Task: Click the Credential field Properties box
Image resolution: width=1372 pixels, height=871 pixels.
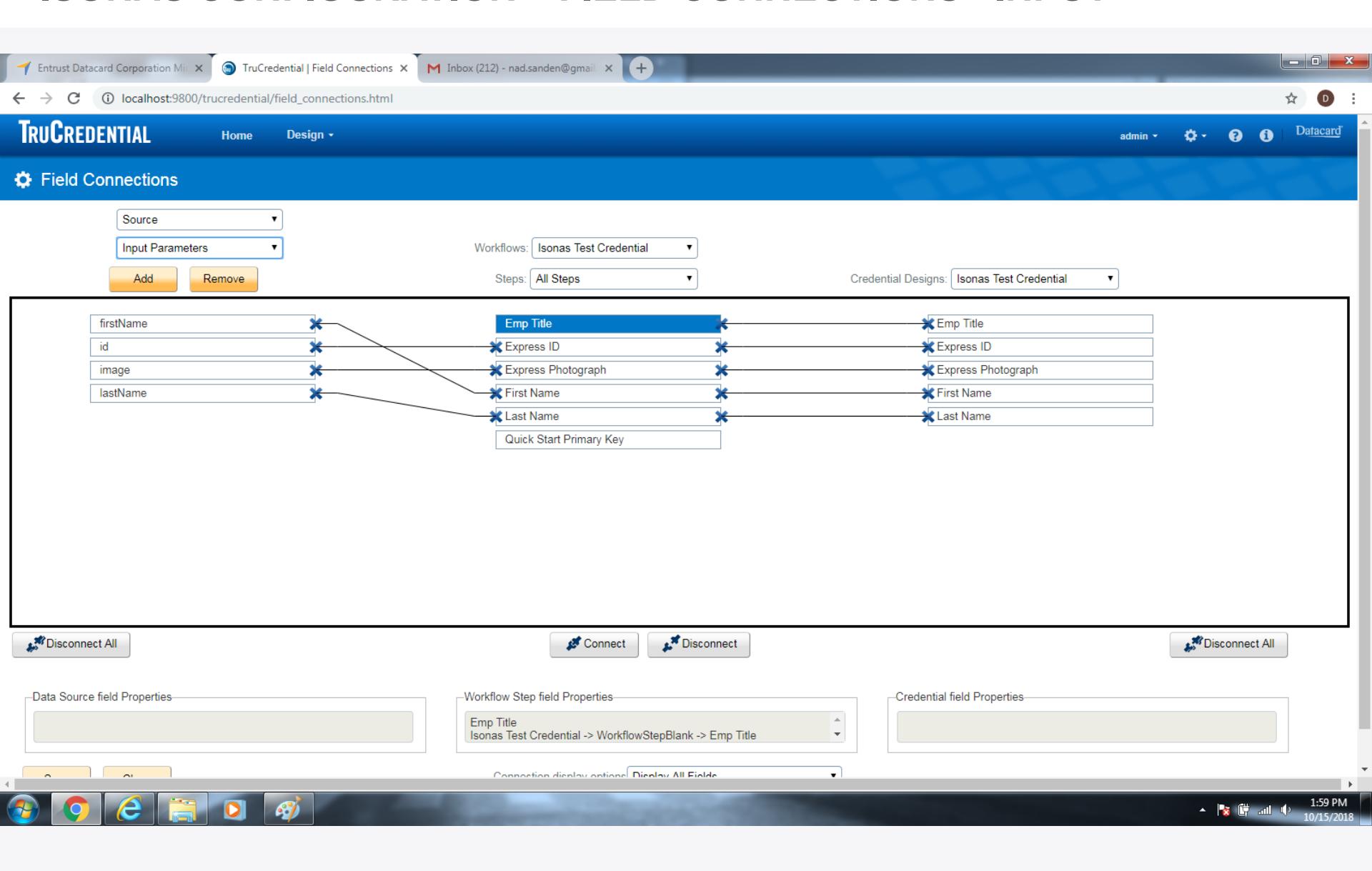Action: point(1086,727)
